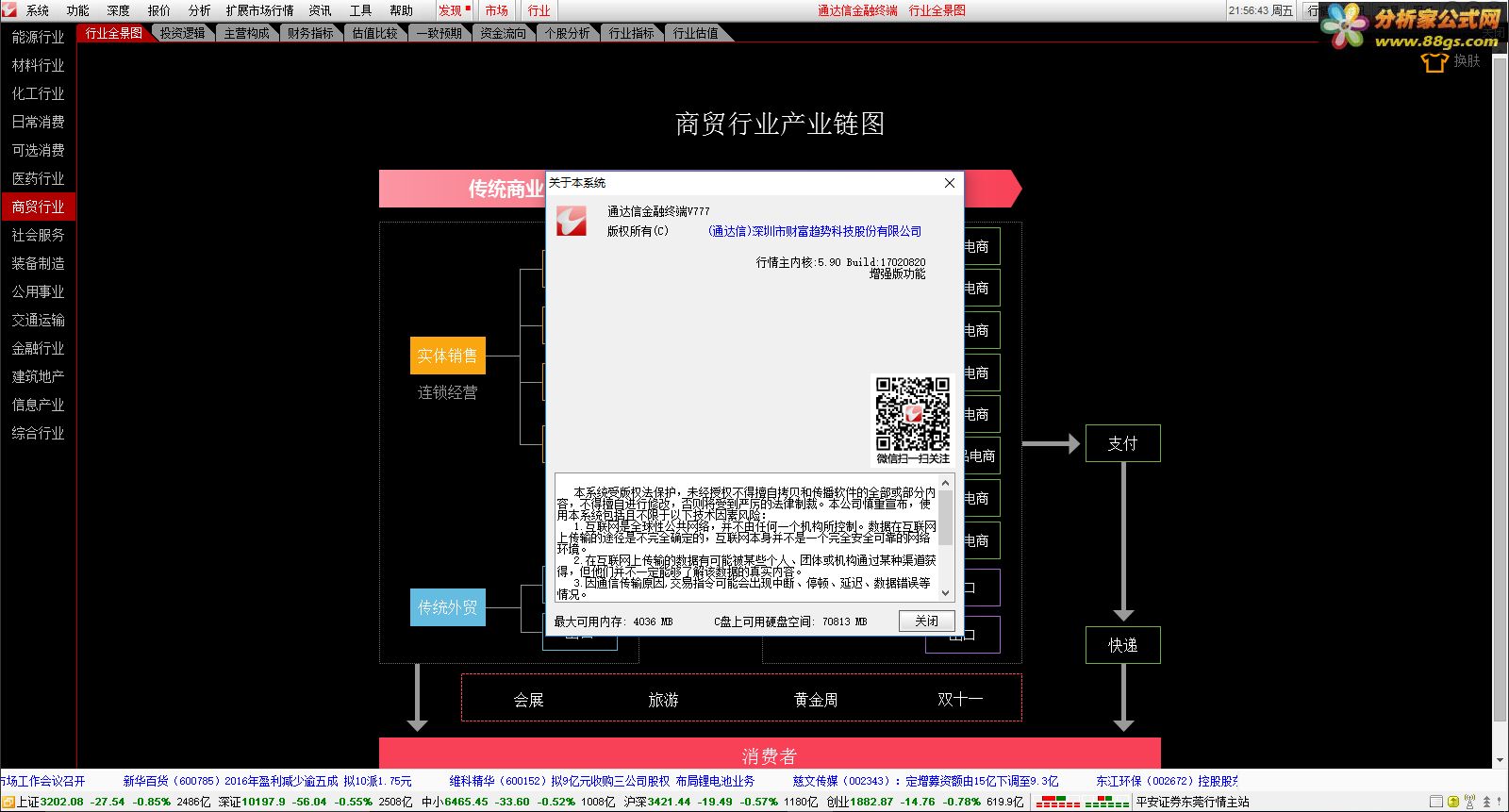Click the red market breadth indicator in status bar
Screen dimensions: 1509x812
pyautogui.click(x=1057, y=802)
